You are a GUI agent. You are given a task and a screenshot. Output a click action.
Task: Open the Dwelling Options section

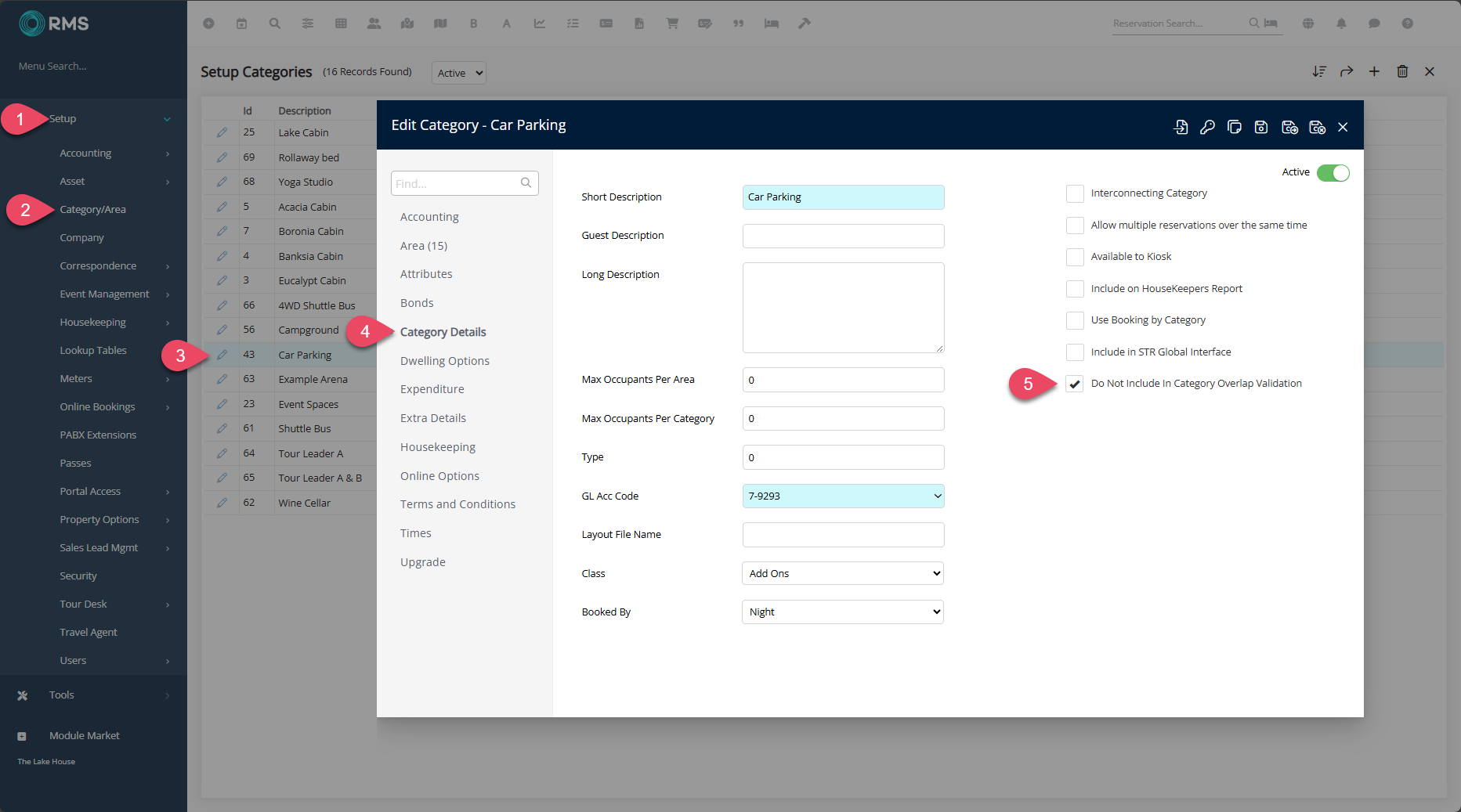click(x=444, y=361)
